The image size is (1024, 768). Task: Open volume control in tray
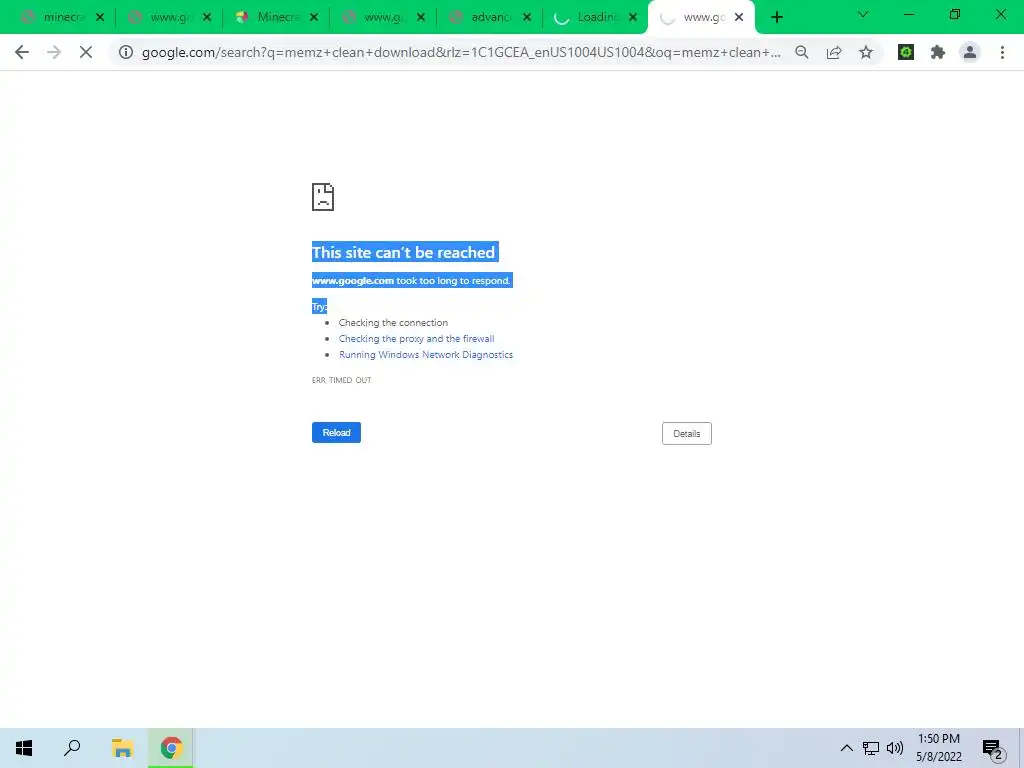[895, 748]
